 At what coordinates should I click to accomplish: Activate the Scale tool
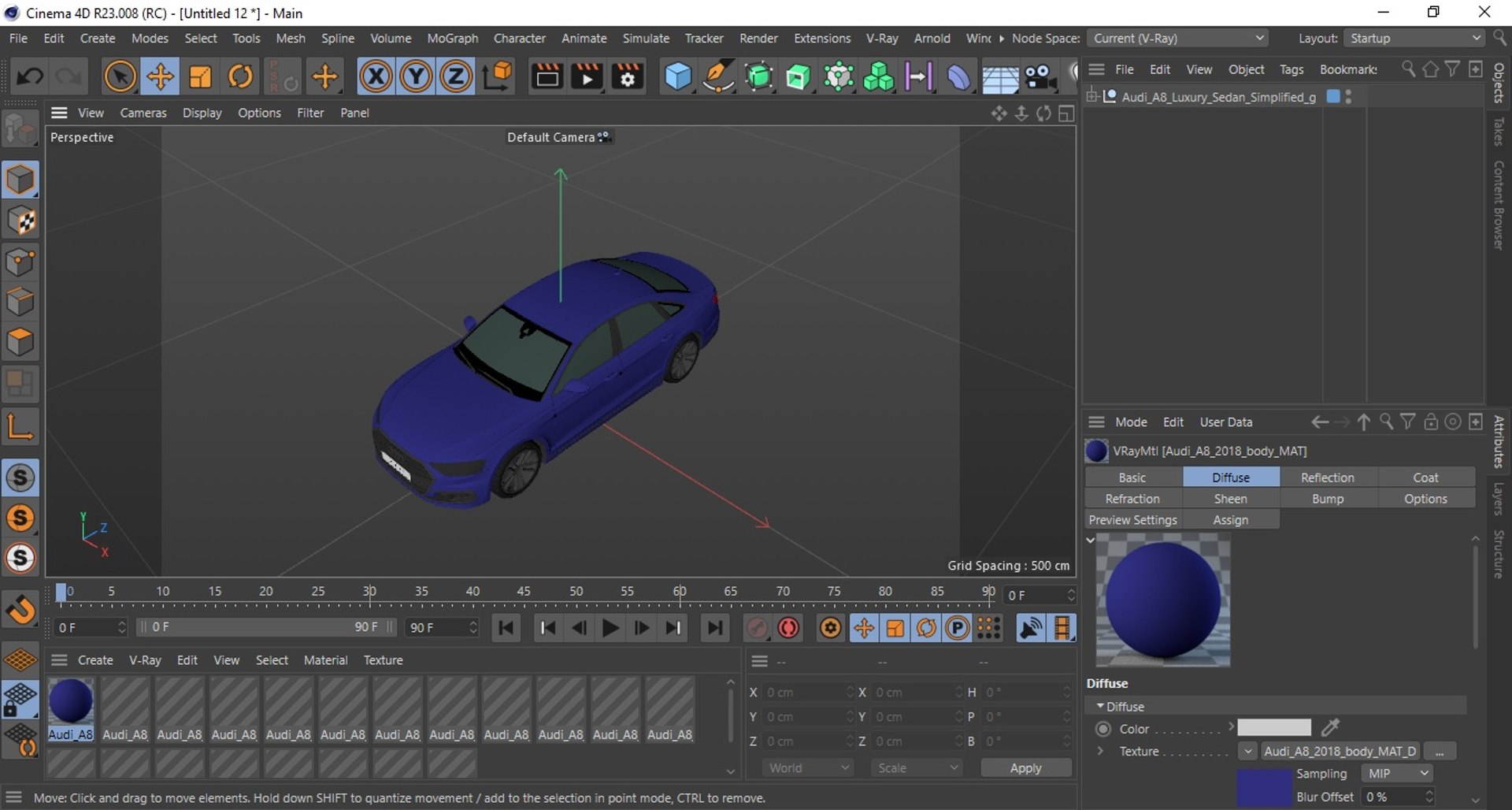pyautogui.click(x=200, y=76)
